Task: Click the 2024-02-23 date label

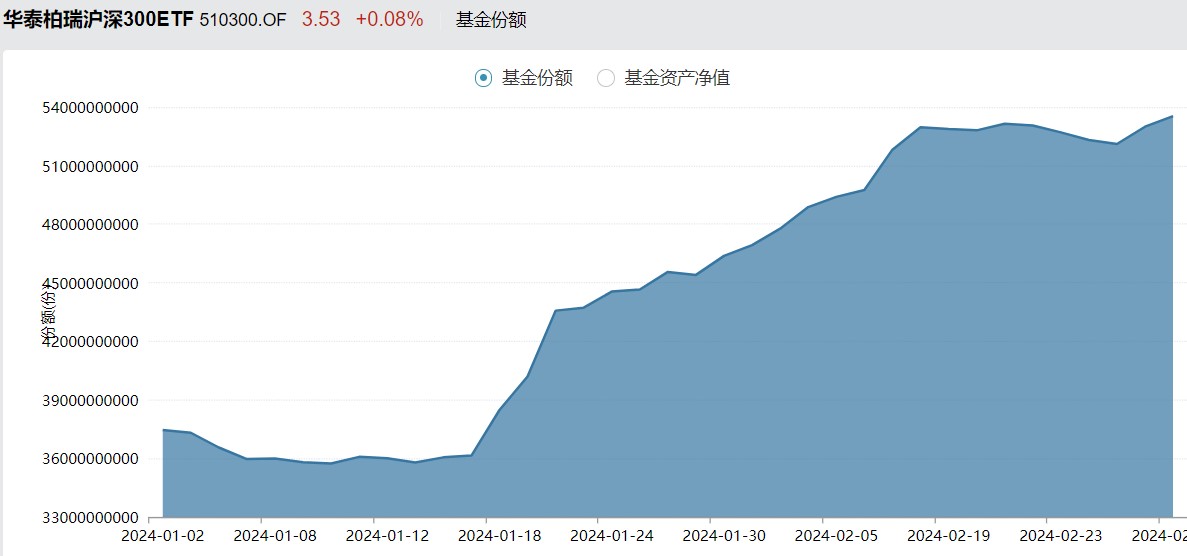Action: click(x=1061, y=536)
